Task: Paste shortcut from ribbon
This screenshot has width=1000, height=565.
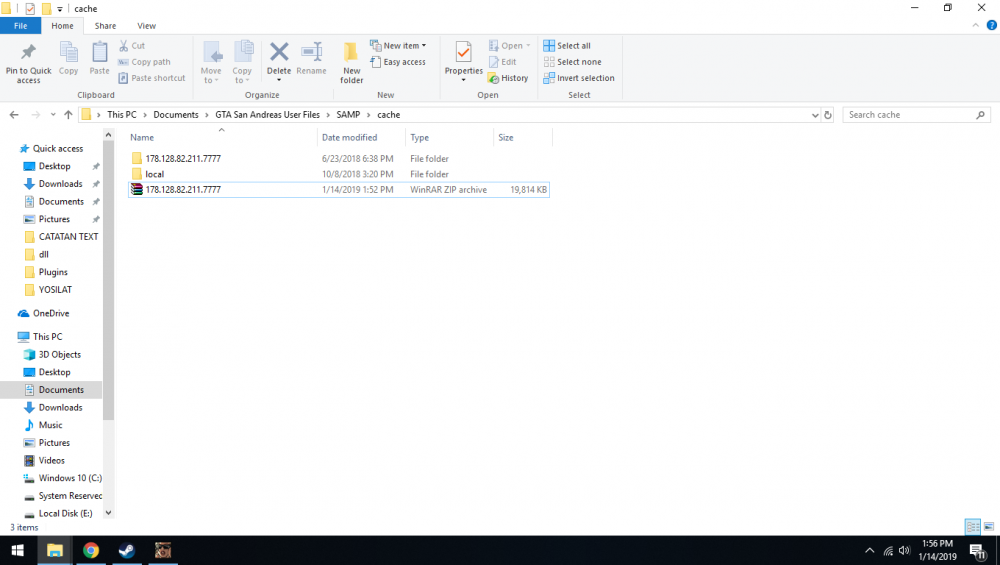Action: [152, 78]
